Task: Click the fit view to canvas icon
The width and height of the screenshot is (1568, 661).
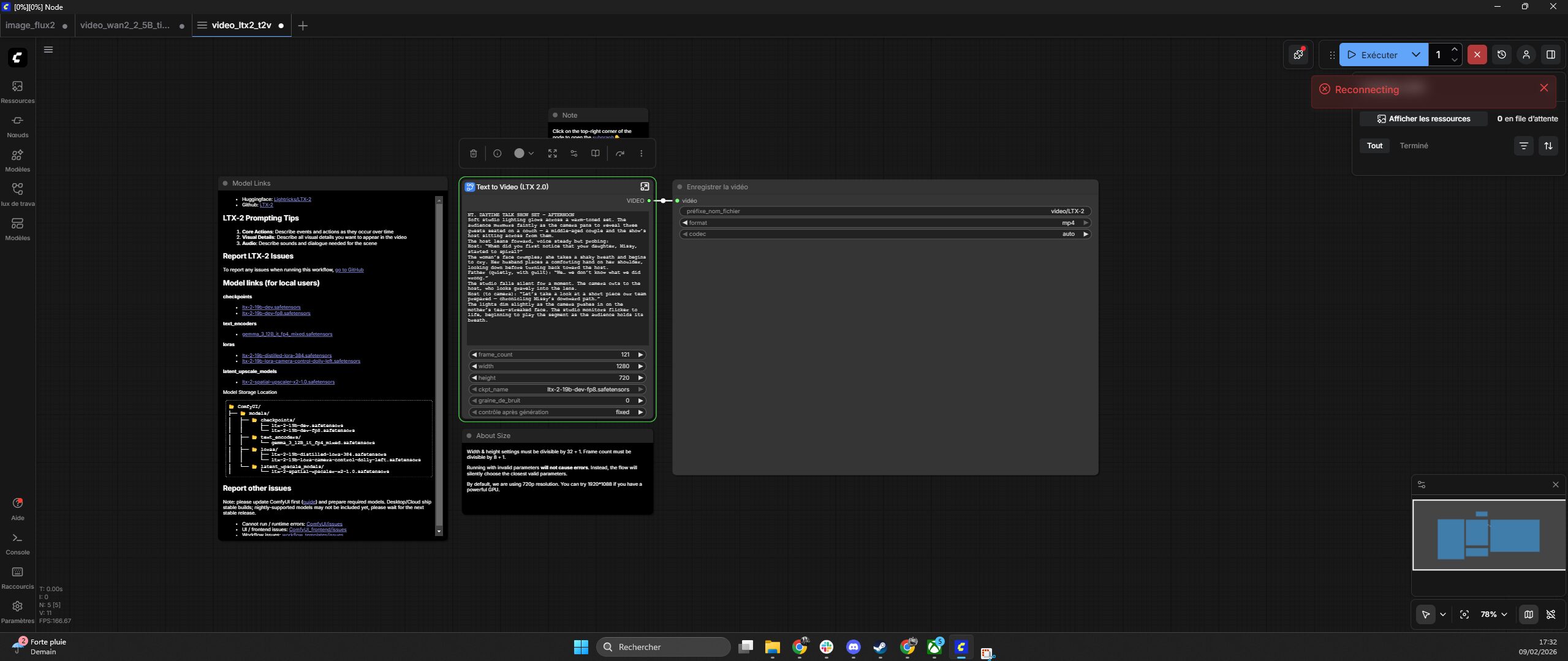Action: [x=1464, y=614]
